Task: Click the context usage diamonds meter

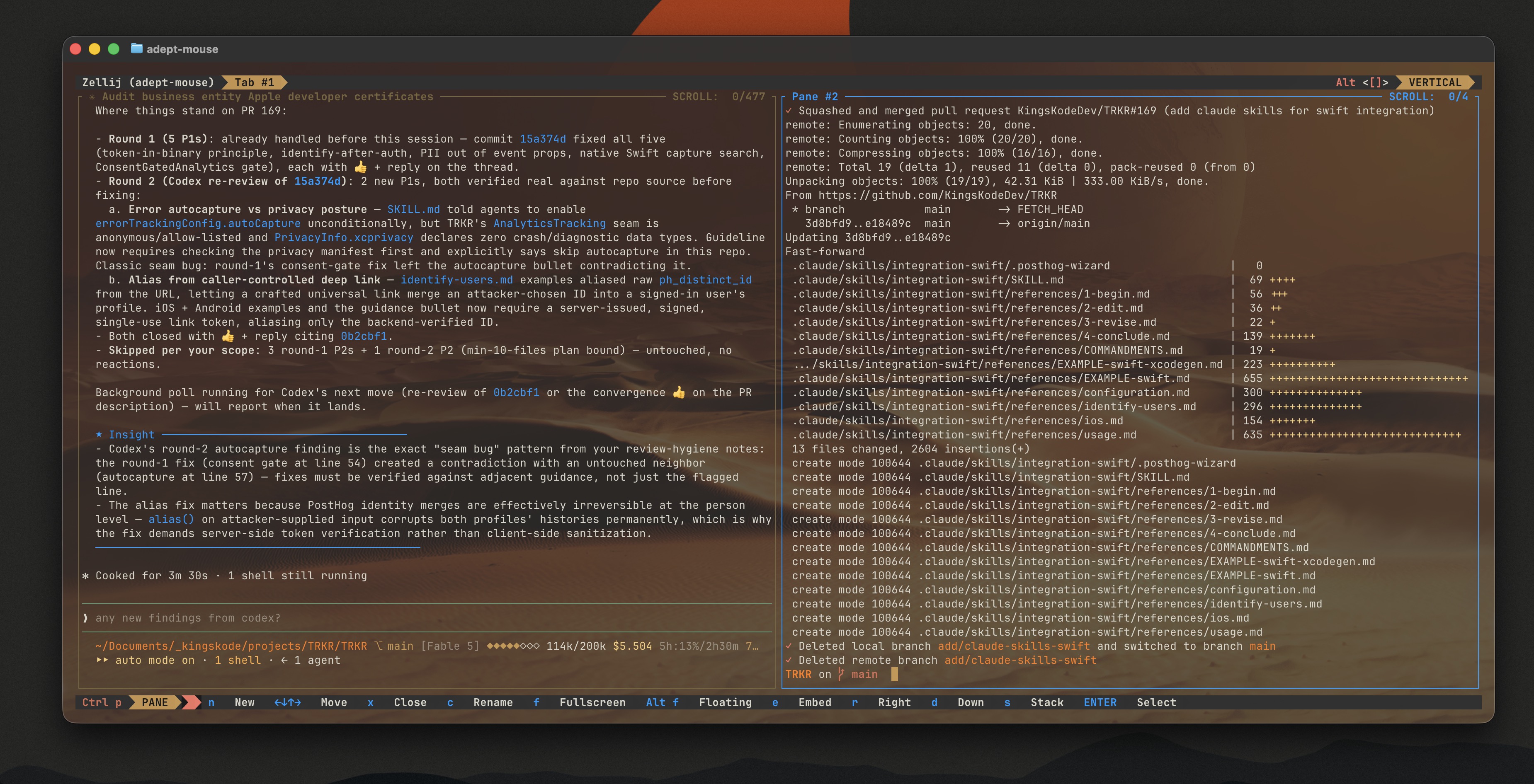Action: point(513,646)
